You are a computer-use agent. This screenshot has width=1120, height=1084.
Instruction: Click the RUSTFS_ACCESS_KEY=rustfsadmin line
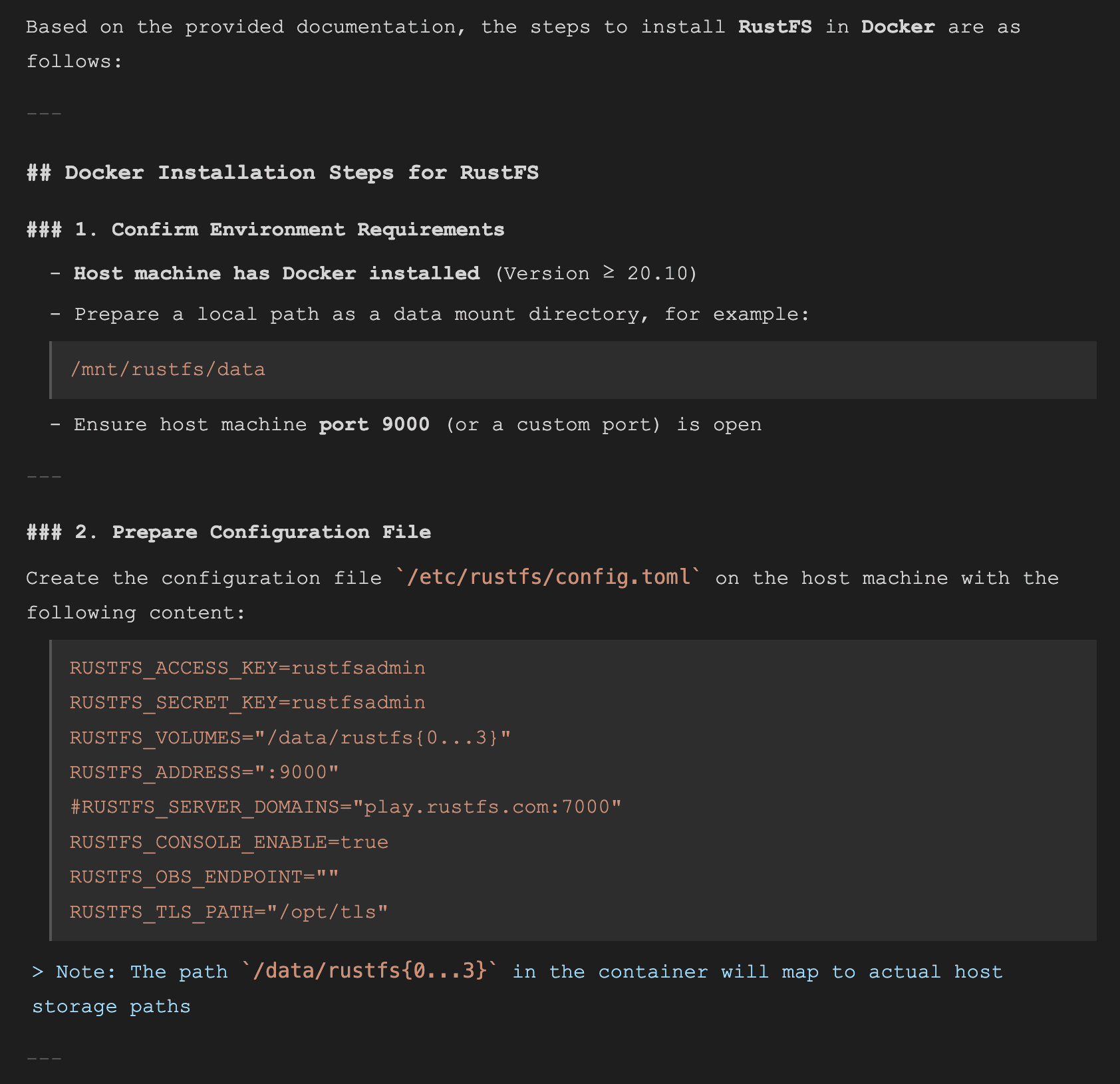pyautogui.click(x=247, y=668)
